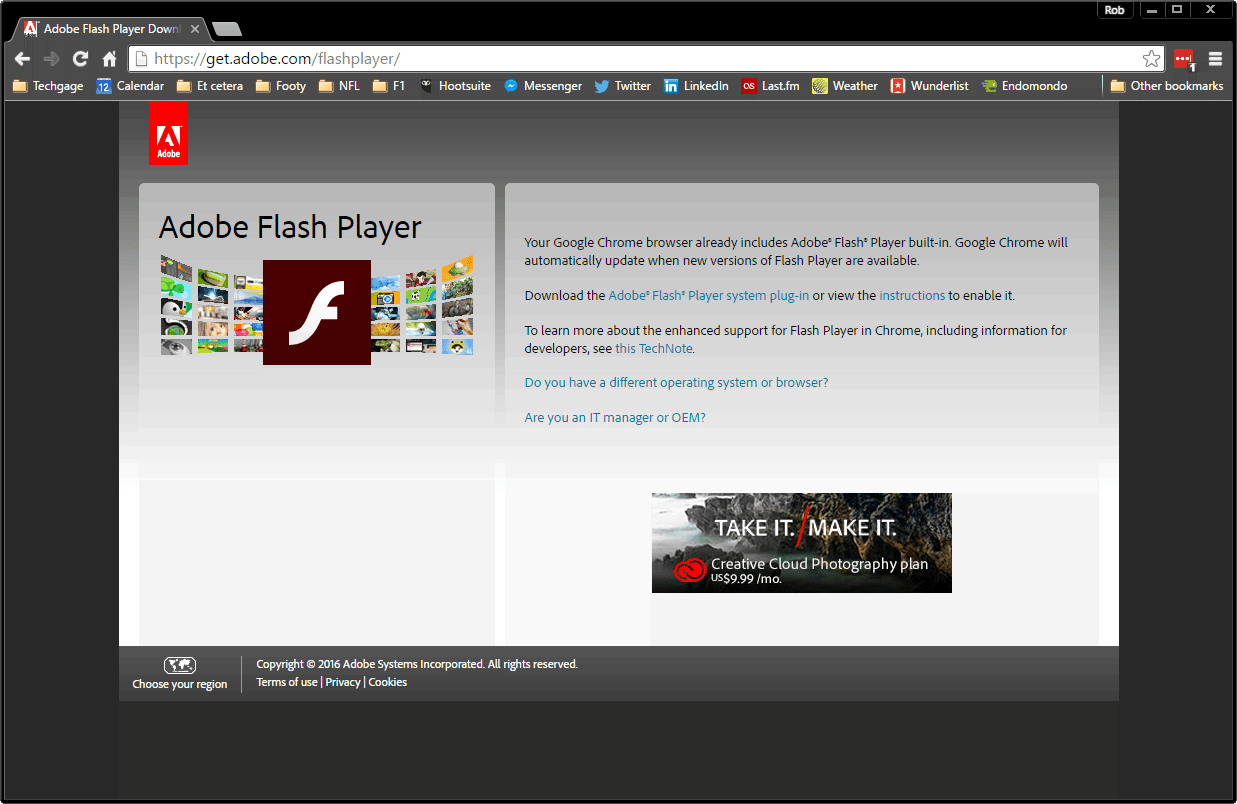The height and width of the screenshot is (804, 1237).
Task: Click the world map region icon
Action: click(x=180, y=665)
